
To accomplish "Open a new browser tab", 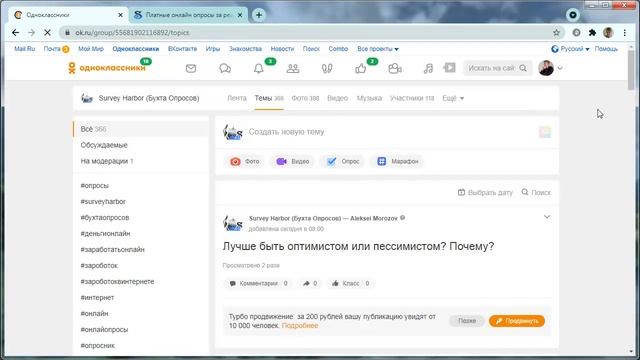I will [x=259, y=15].
